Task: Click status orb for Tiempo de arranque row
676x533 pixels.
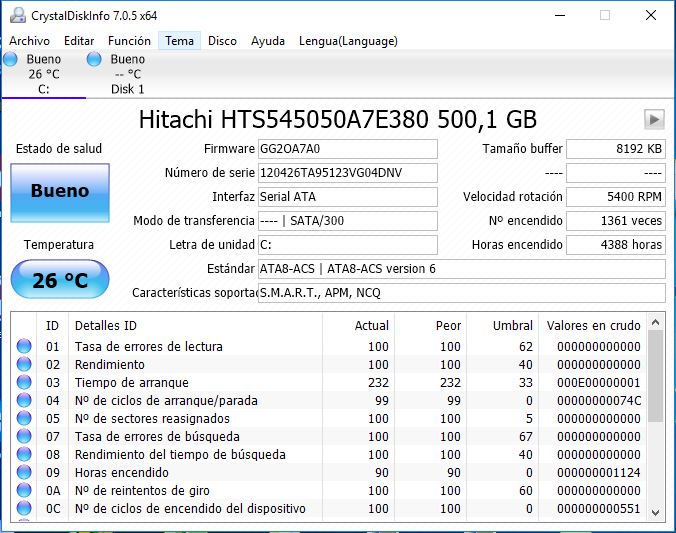Action: 24,383
